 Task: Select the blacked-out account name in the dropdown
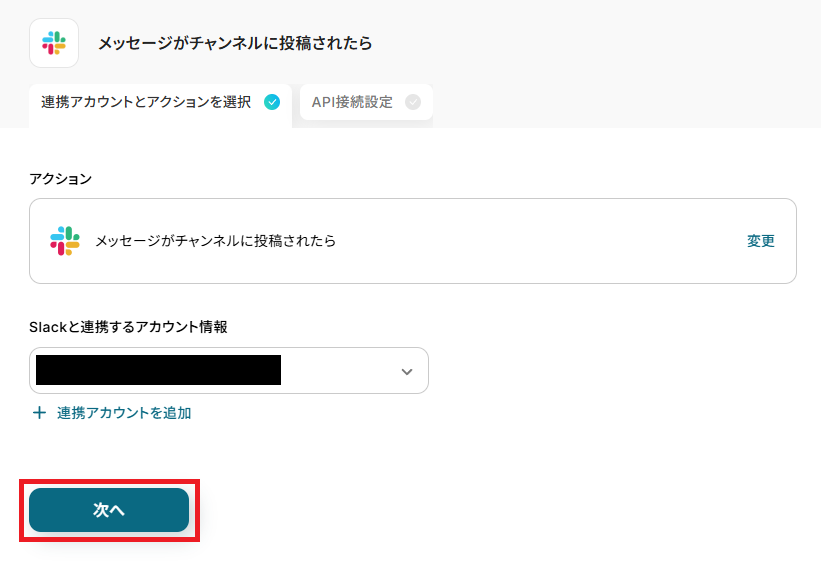point(158,371)
